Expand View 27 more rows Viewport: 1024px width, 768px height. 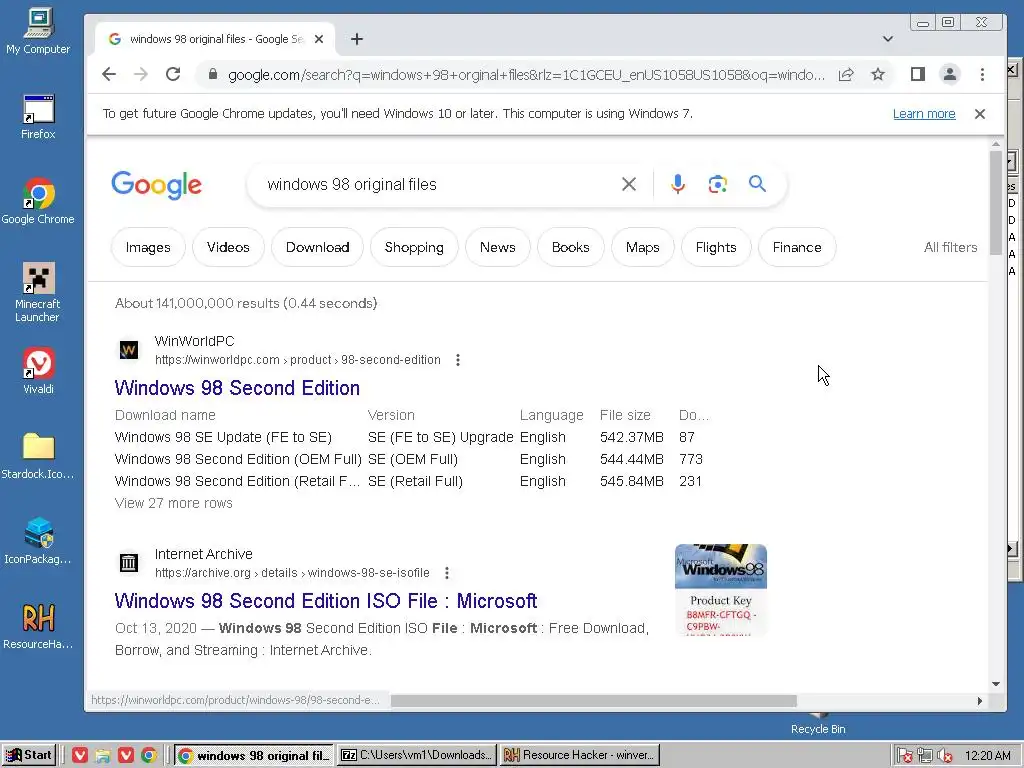174,504
